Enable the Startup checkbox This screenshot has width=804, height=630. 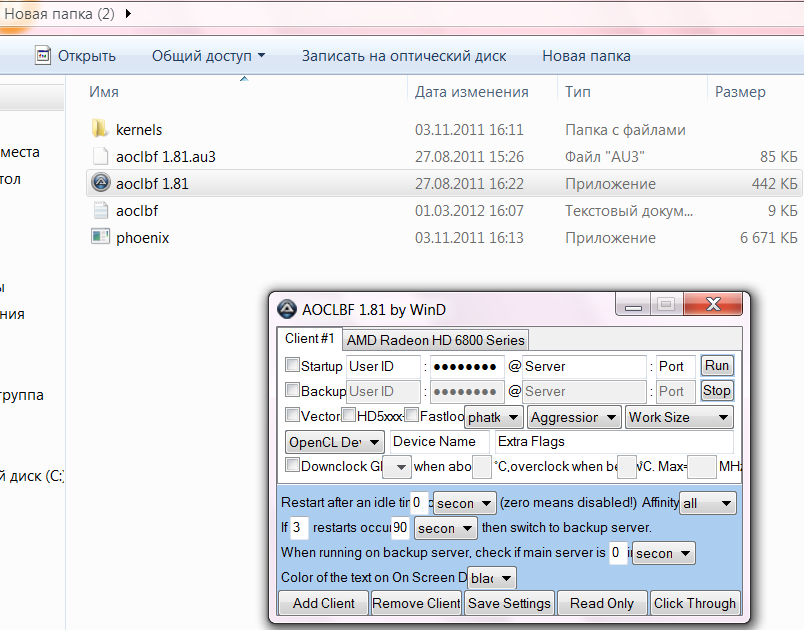point(292,365)
